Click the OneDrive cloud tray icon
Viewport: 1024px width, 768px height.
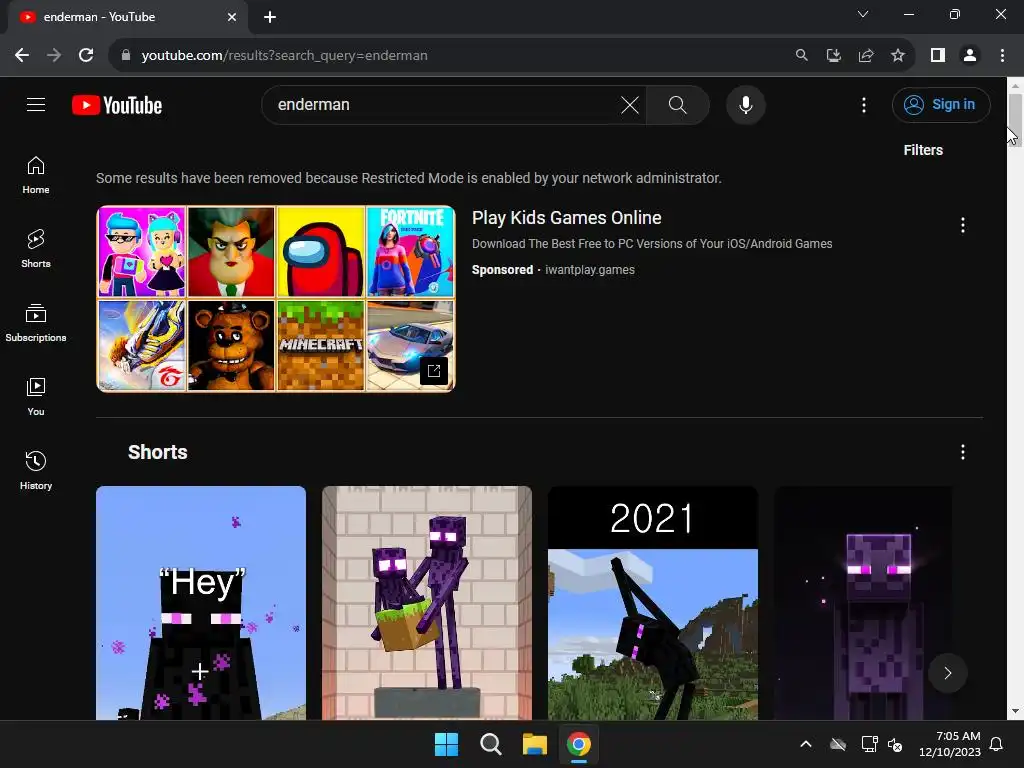tap(838, 744)
